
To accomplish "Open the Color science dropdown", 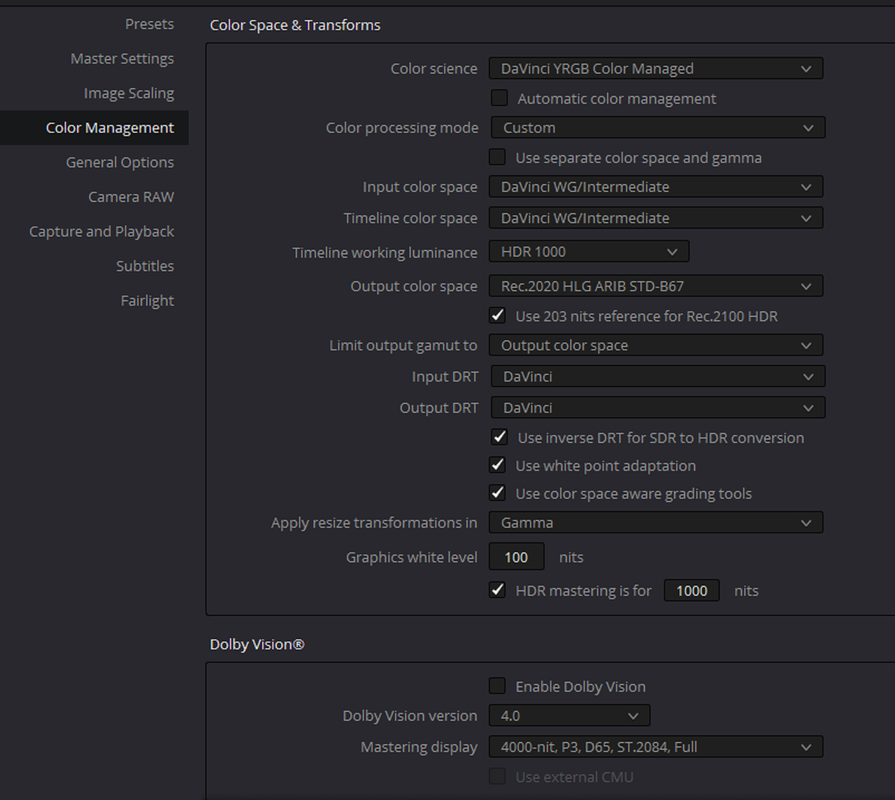I will tap(656, 68).
